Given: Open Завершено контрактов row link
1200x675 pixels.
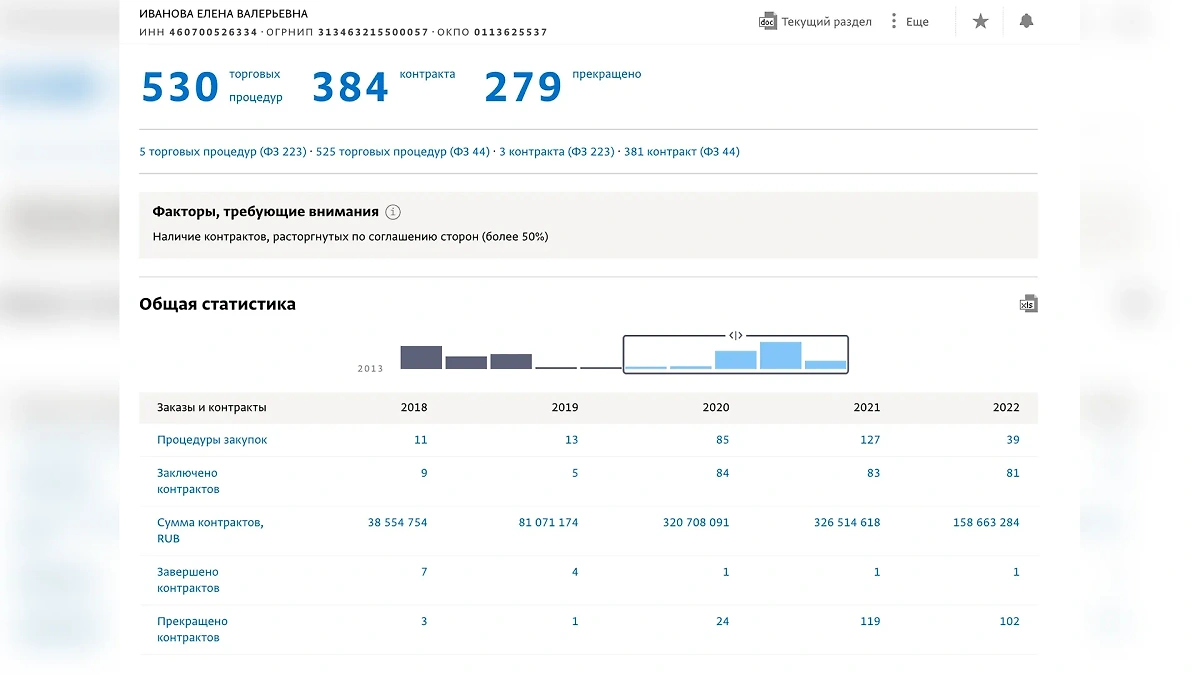Looking at the screenshot, I should click(x=188, y=580).
